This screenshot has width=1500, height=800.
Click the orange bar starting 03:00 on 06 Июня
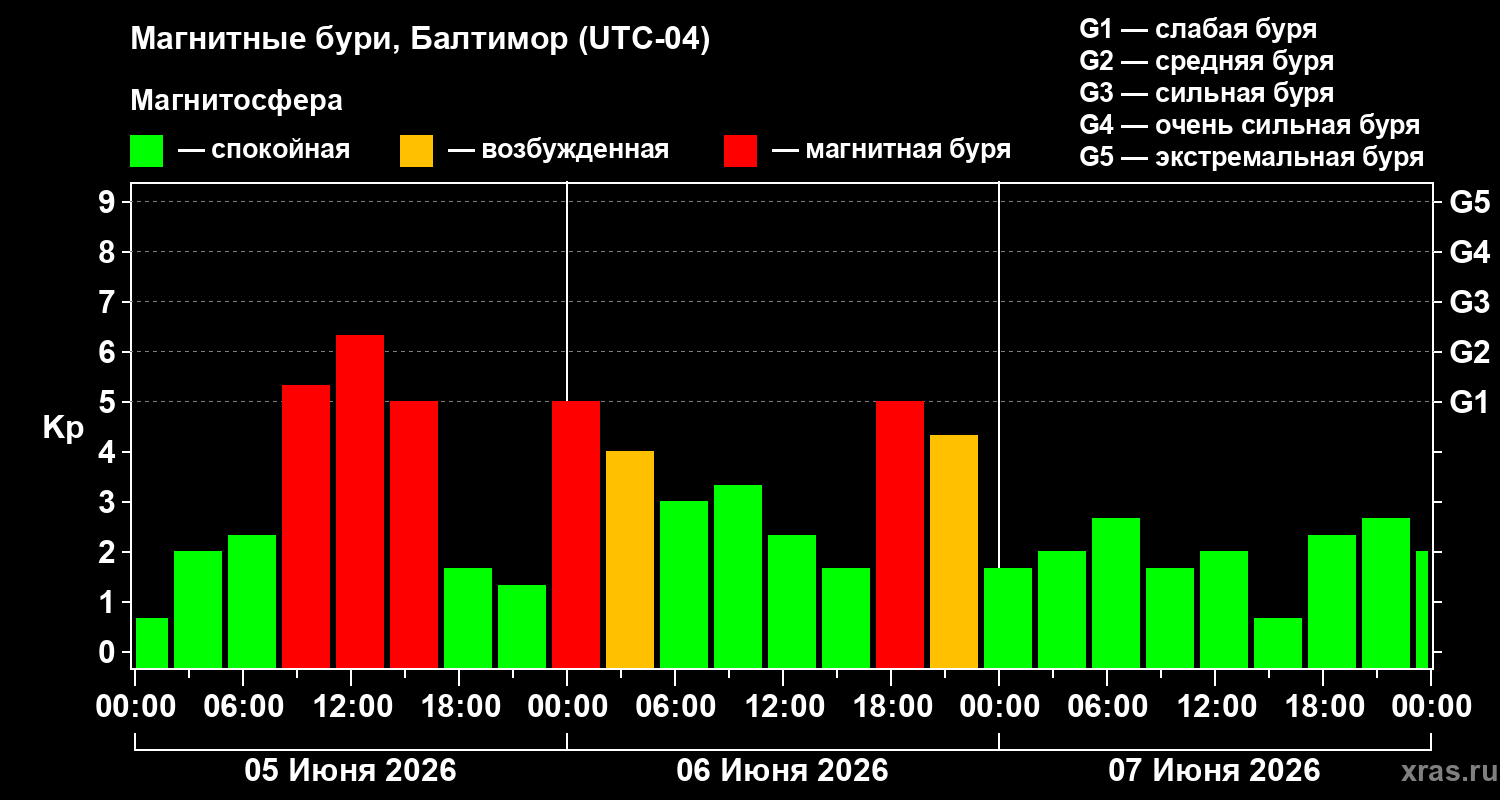click(x=630, y=559)
